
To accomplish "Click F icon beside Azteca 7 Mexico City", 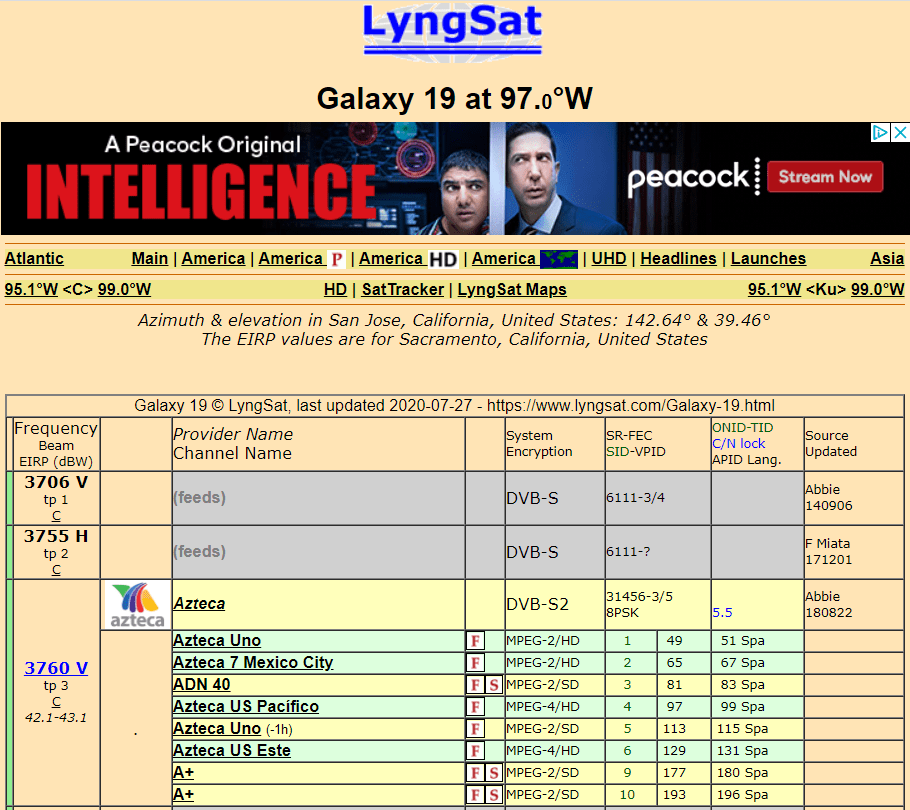I will (475, 663).
